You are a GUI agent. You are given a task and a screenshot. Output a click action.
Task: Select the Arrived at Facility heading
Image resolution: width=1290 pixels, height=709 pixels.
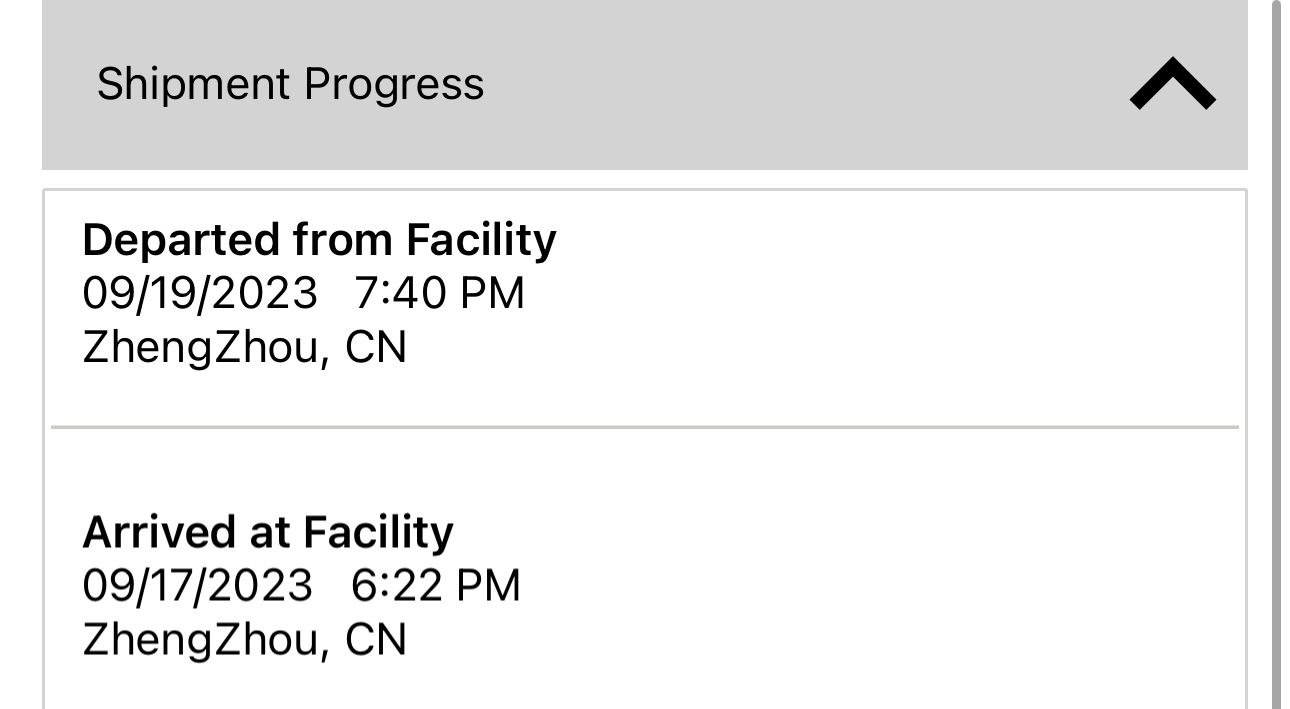pyautogui.click(x=267, y=532)
